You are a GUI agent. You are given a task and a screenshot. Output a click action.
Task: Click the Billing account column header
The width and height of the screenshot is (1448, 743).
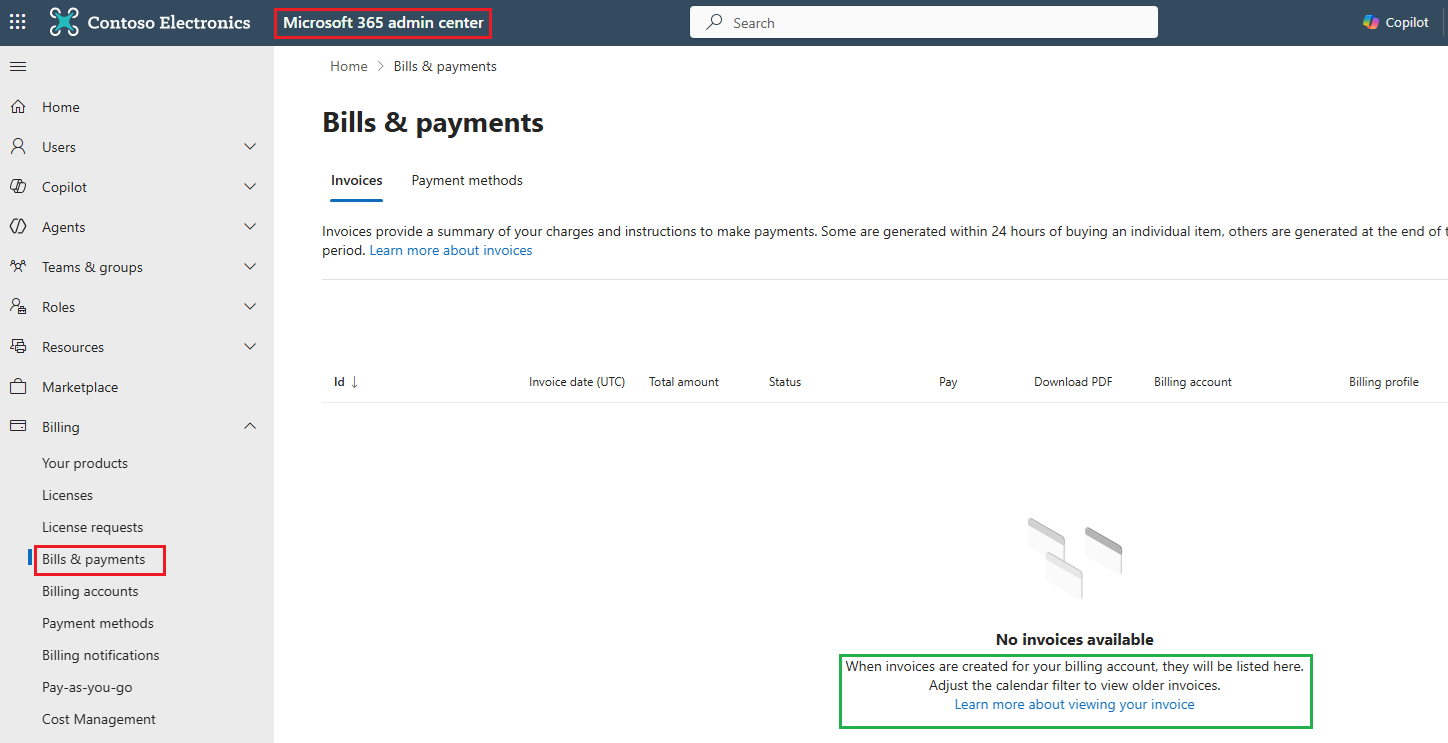pyautogui.click(x=1193, y=382)
